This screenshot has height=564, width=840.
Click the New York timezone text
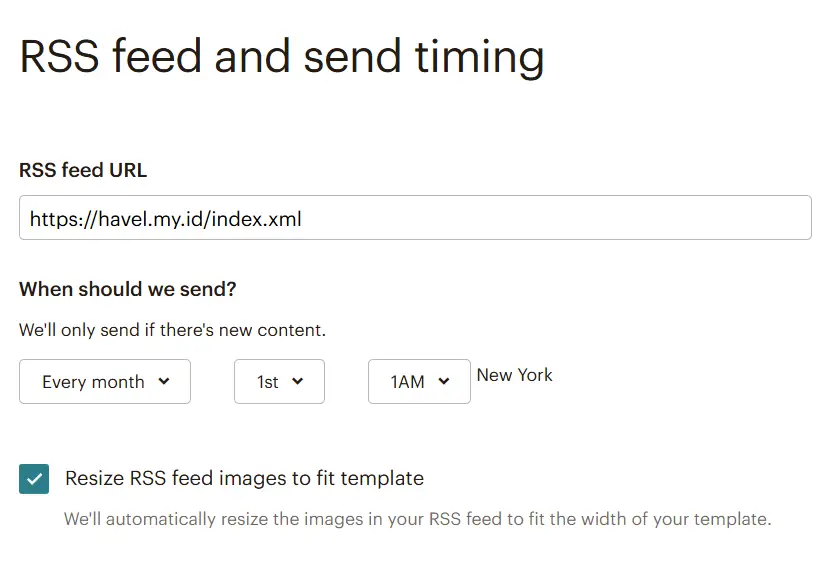pos(514,375)
